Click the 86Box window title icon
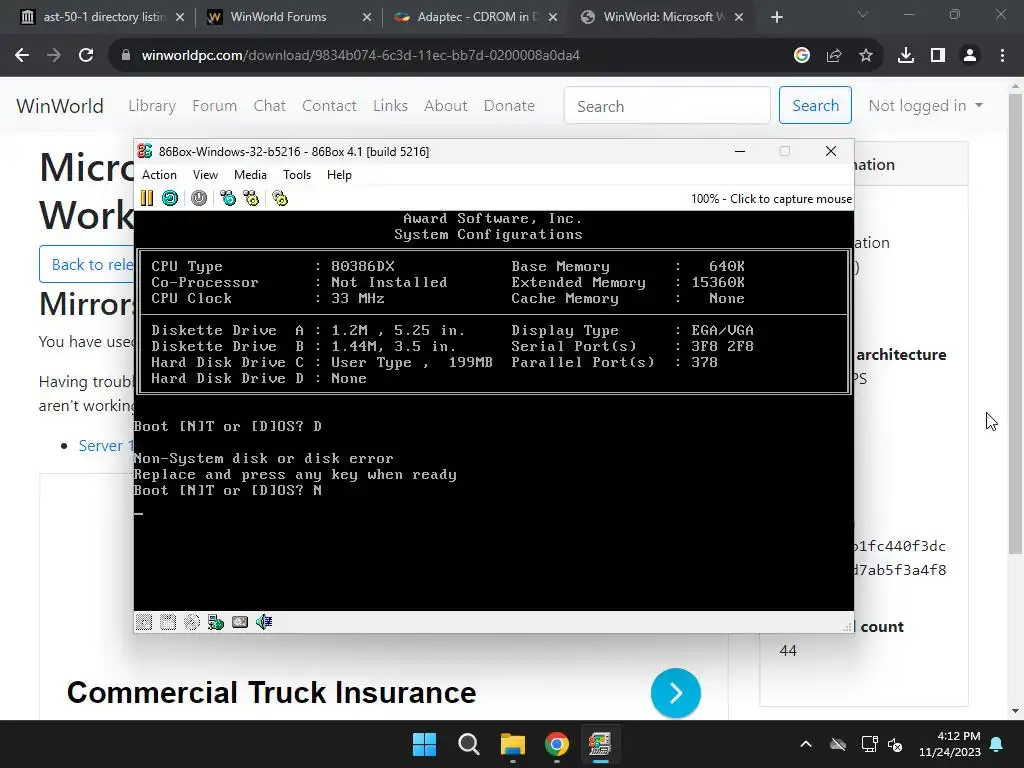 click(x=145, y=152)
